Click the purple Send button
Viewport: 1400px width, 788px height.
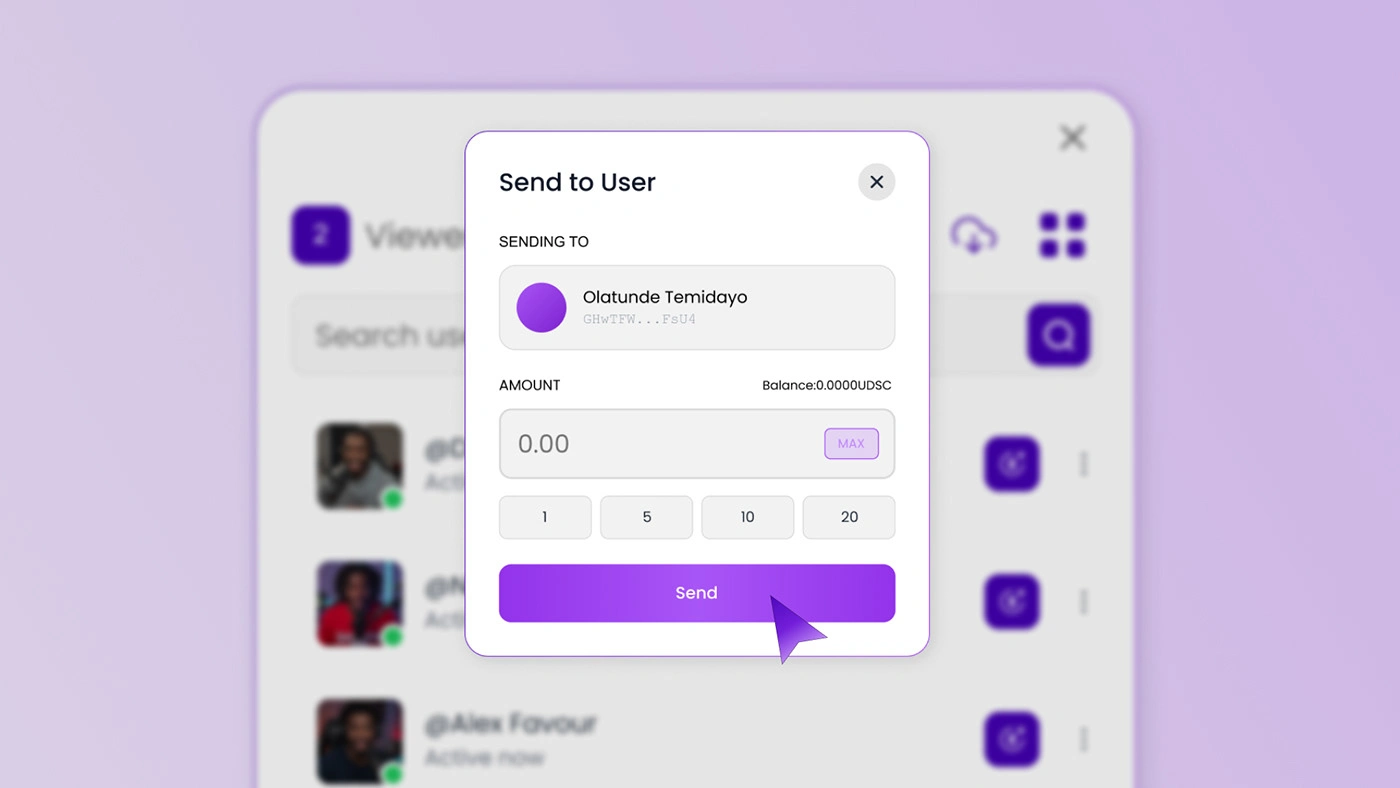696,593
